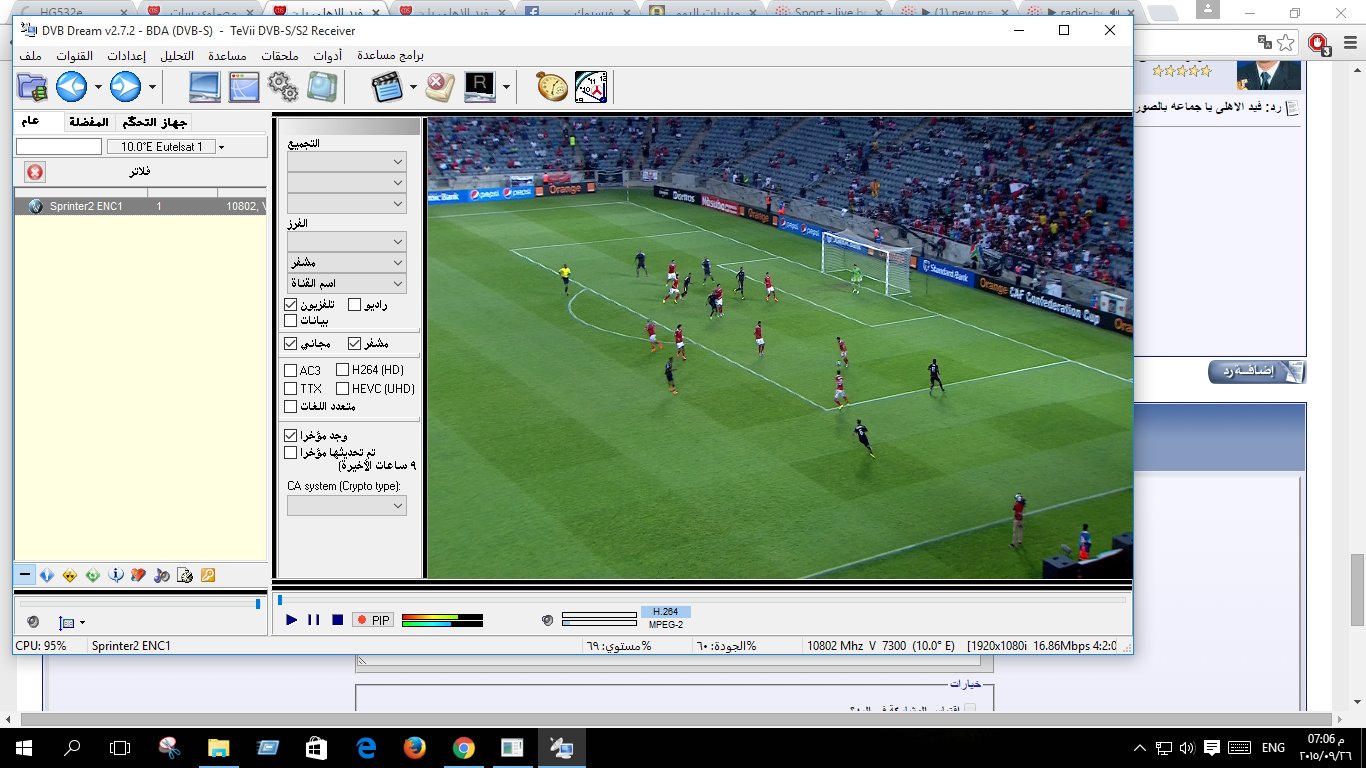Click the blue diamond icon under channel list

(x=47, y=575)
